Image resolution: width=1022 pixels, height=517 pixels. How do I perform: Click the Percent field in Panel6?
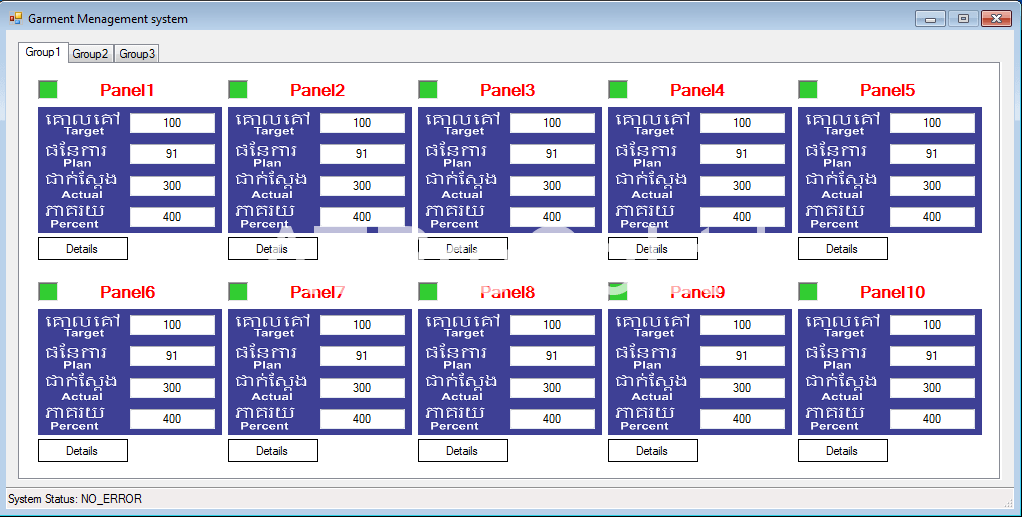(x=172, y=419)
